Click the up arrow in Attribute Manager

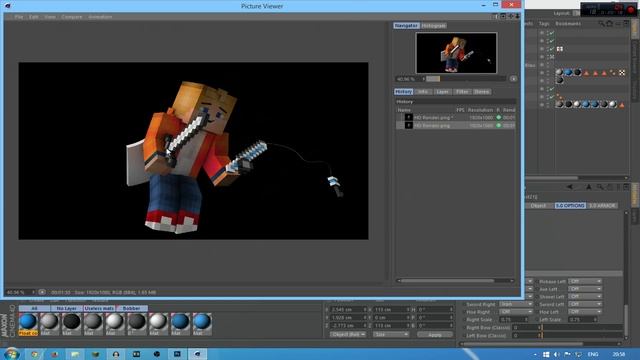[589, 187]
